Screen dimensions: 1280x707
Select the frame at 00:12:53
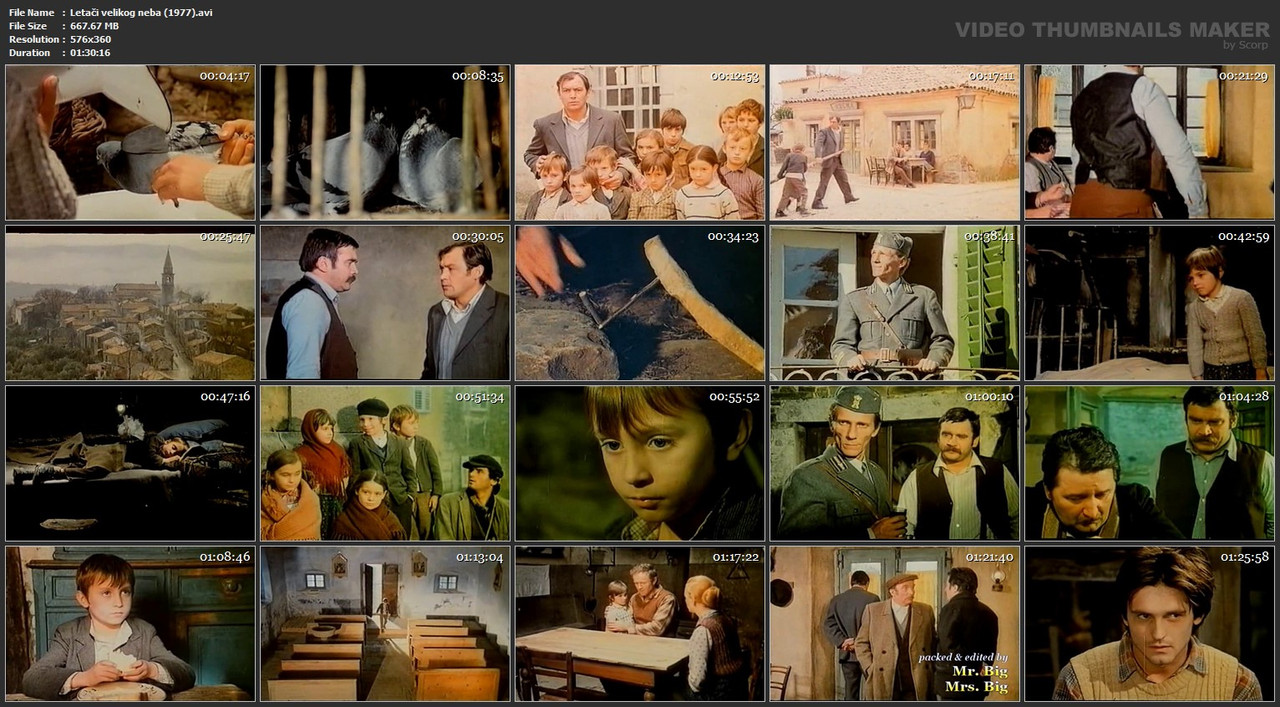click(640, 143)
